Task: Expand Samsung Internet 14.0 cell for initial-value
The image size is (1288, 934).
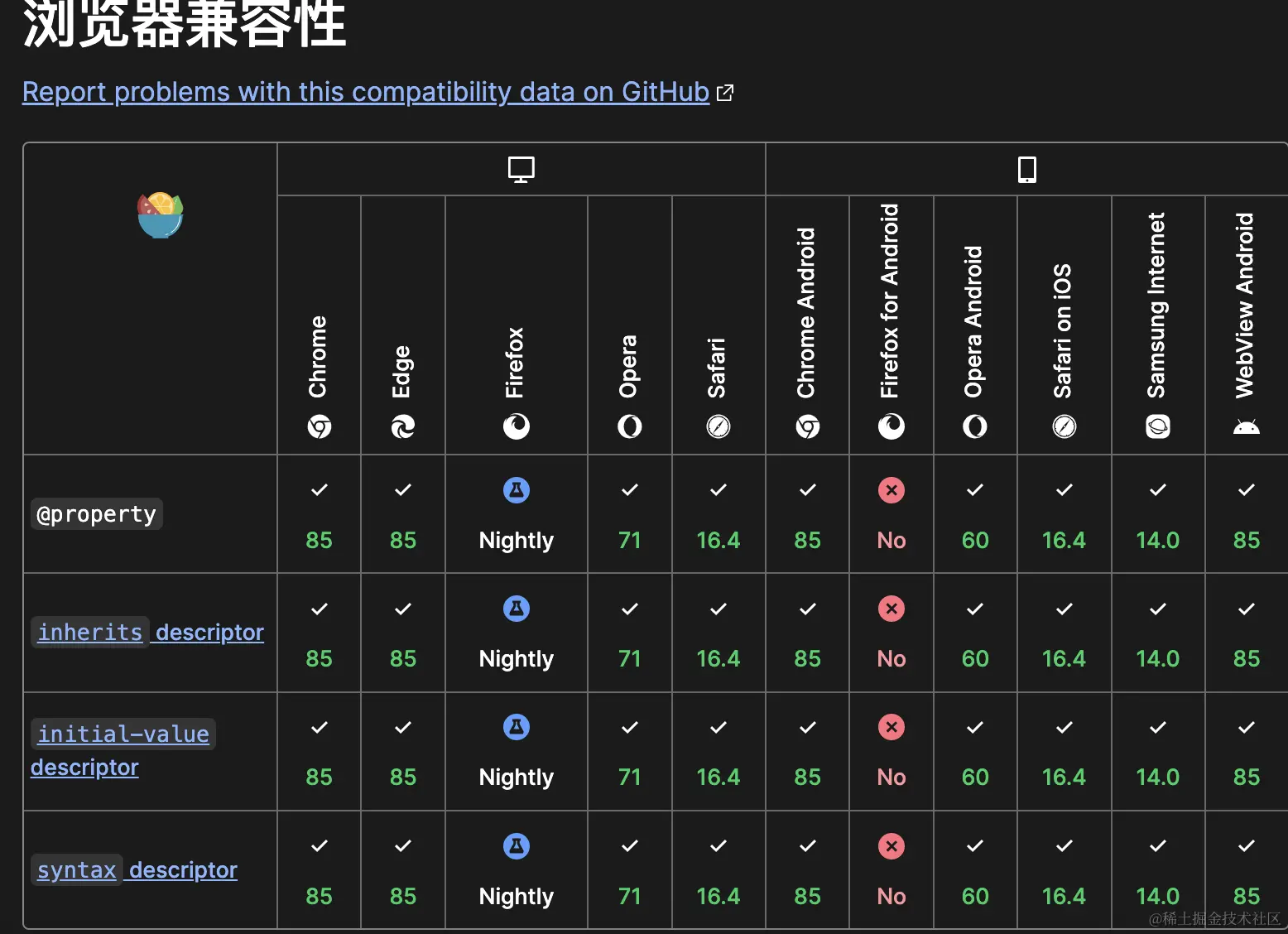Action: coord(1158,751)
